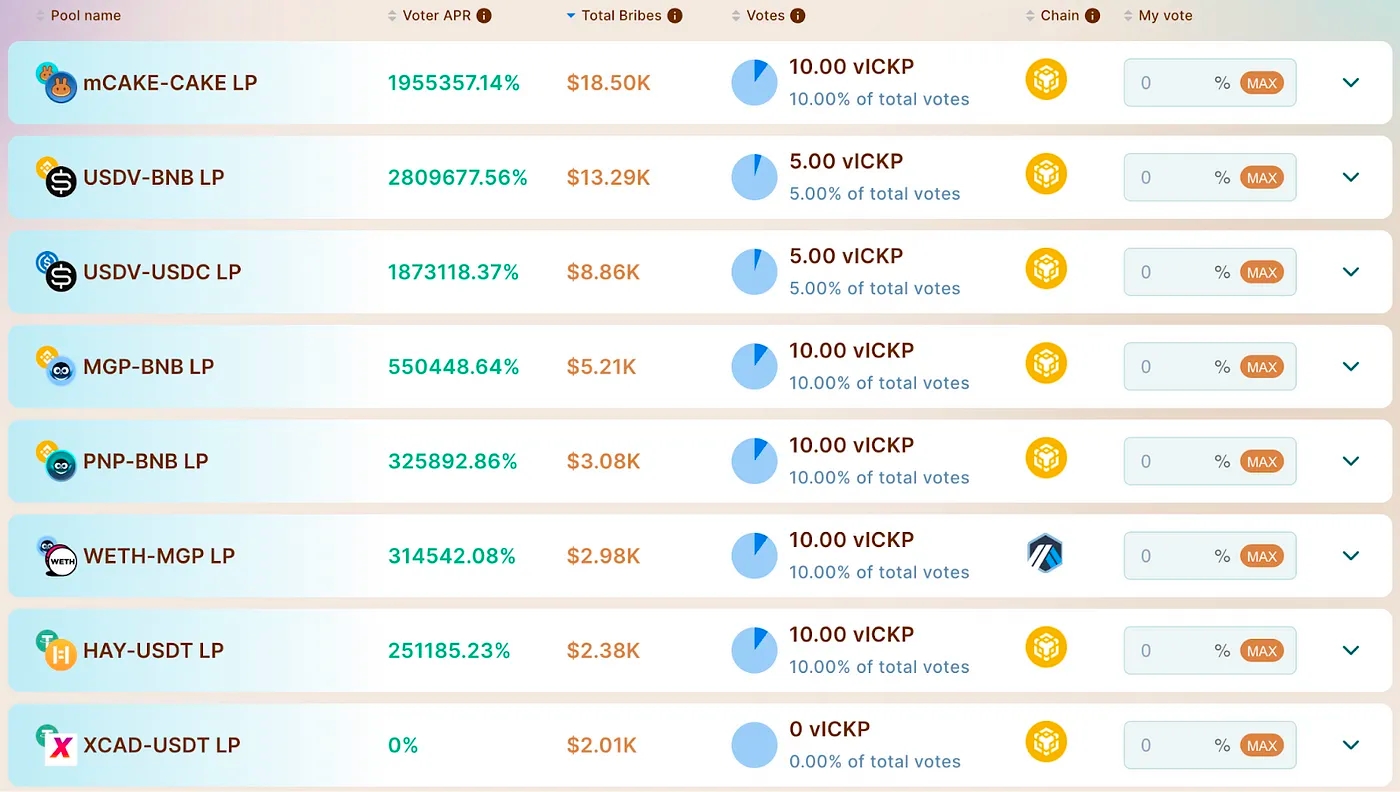Click the Arbitrum chain icon for WETH-MGP
The width and height of the screenshot is (1400, 792).
pyautogui.click(x=1045, y=554)
